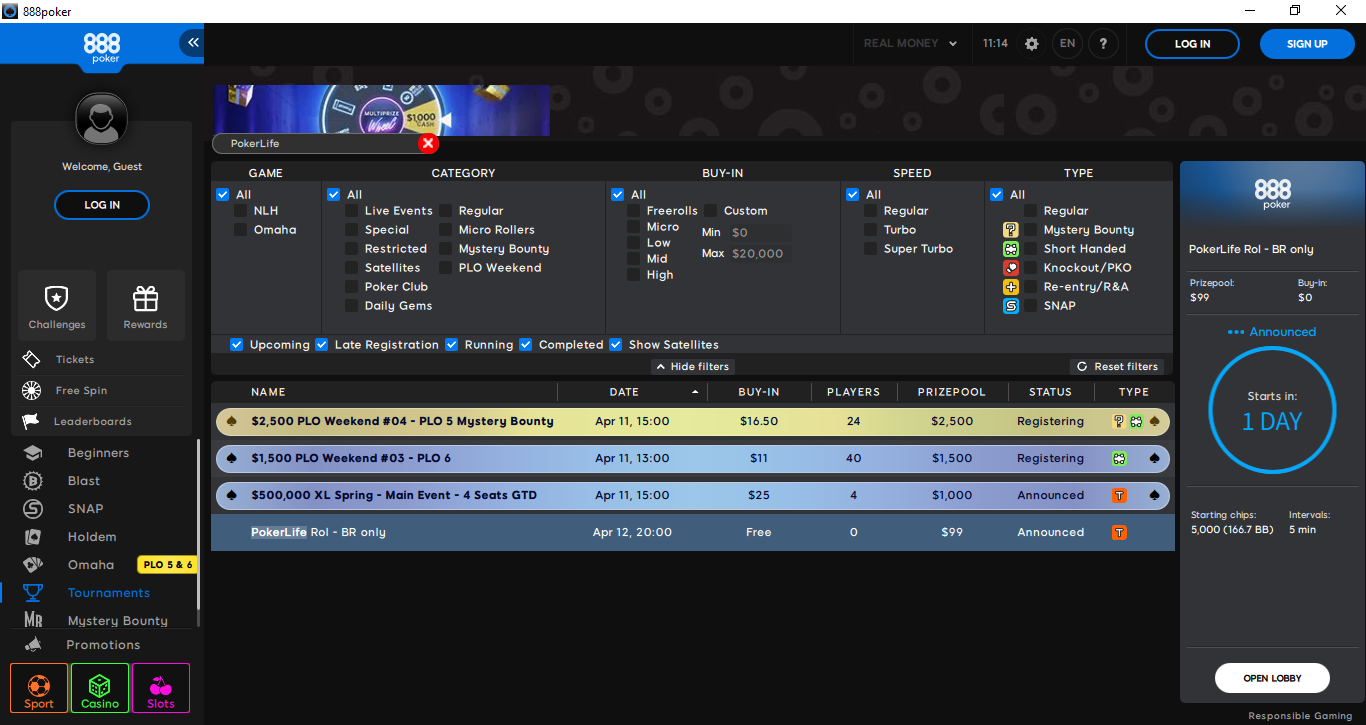Image resolution: width=1366 pixels, height=725 pixels.
Task: Launch the Sport section
Action: coord(38,688)
